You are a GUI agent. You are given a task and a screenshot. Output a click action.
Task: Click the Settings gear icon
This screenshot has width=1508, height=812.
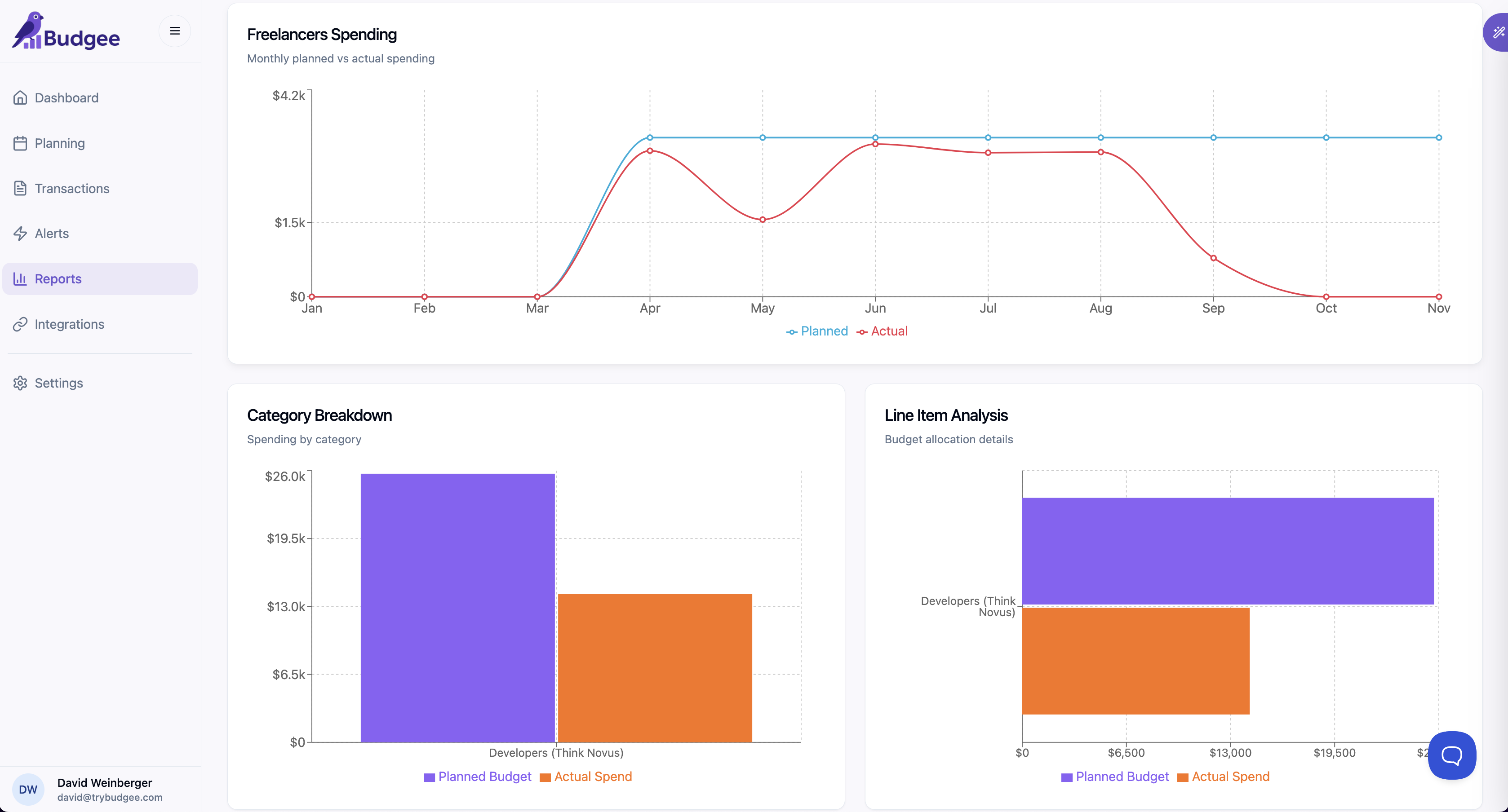(x=20, y=383)
